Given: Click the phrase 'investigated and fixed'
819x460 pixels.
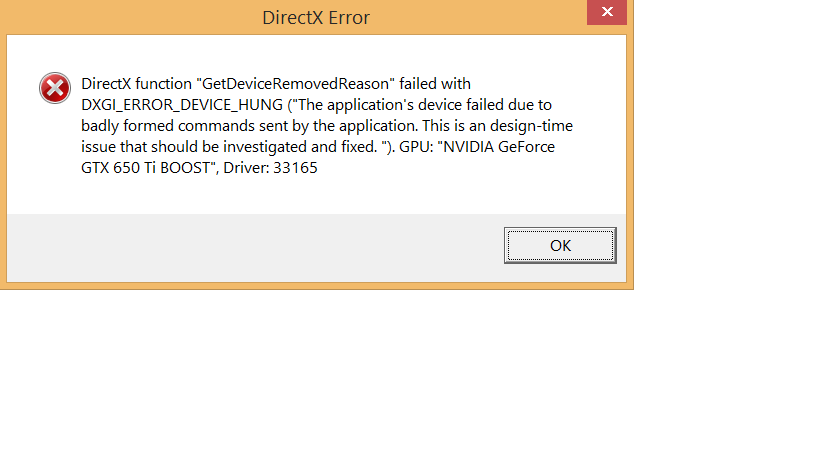Looking at the screenshot, I should 300,147.
